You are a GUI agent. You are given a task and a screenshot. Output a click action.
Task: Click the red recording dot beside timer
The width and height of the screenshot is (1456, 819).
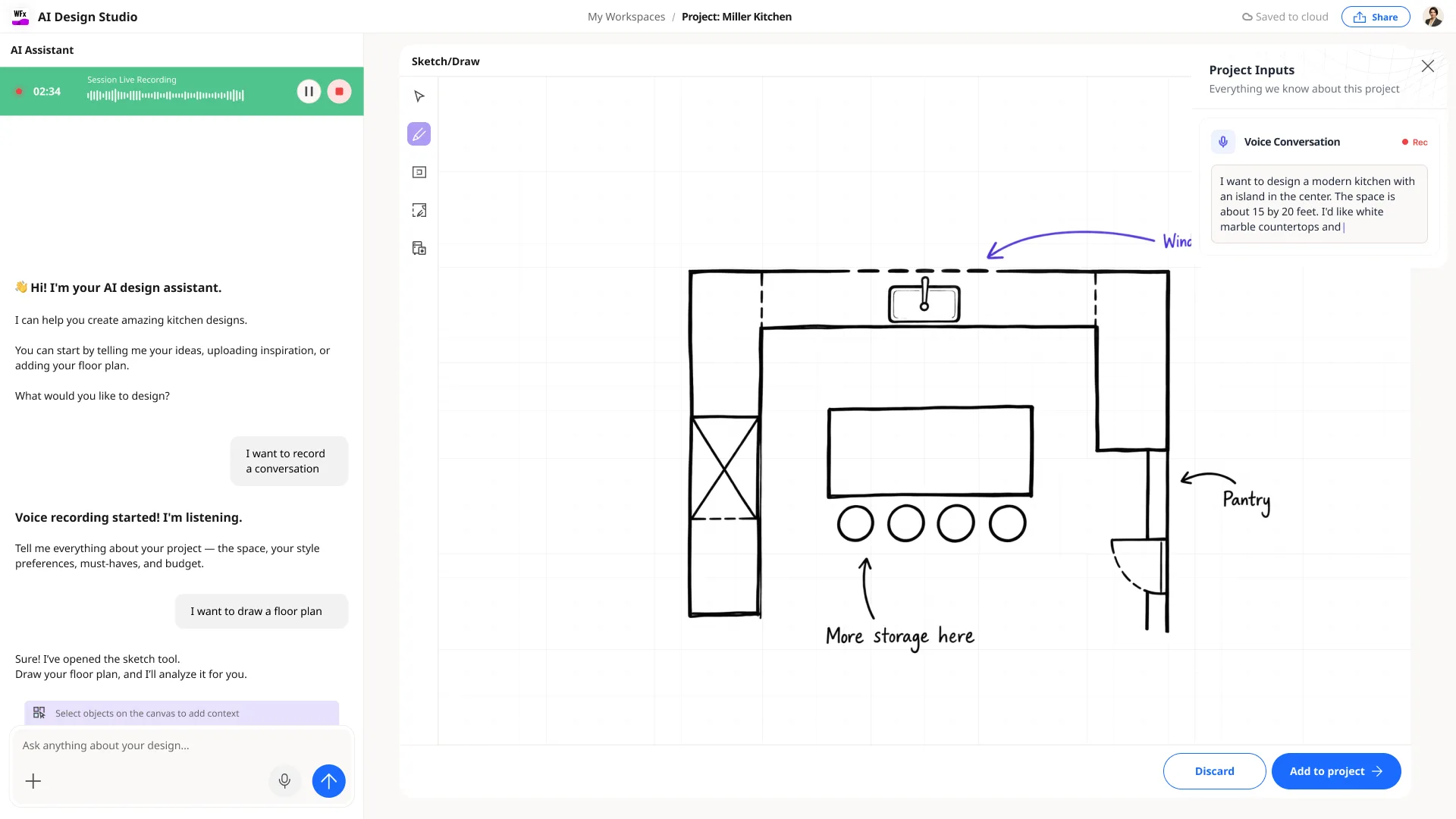[x=19, y=92]
